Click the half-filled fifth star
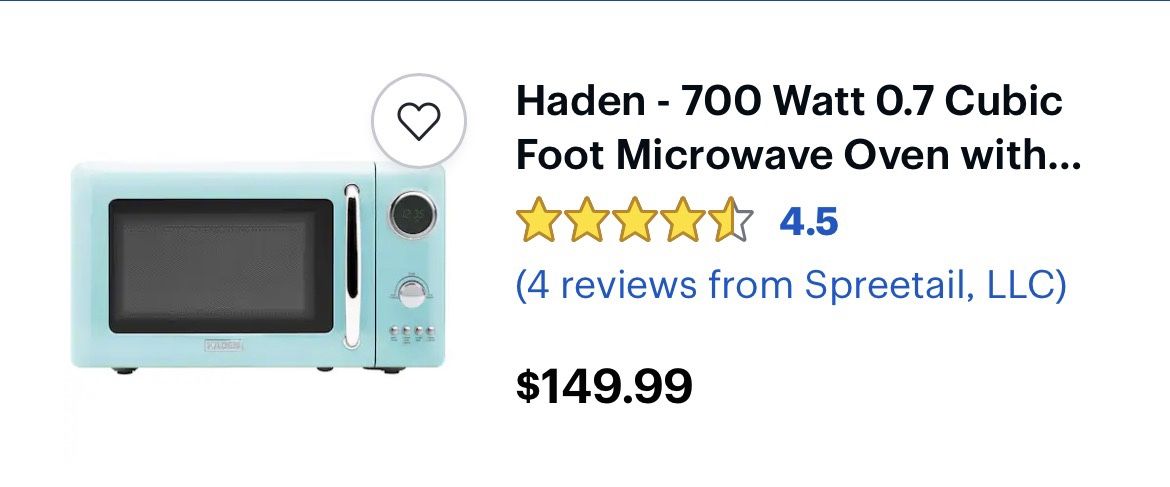Screen dimensions: 1170x487 pos(730,220)
